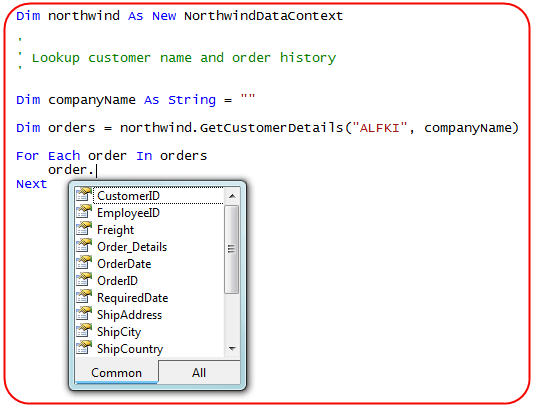Switch to the All tab
537x409 pixels.
click(199, 372)
